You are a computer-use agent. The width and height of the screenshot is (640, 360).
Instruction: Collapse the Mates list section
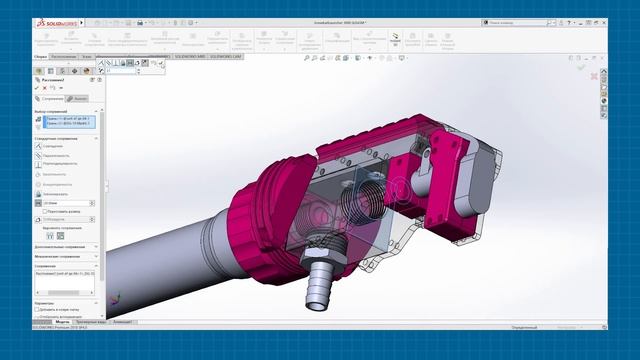click(x=96, y=266)
